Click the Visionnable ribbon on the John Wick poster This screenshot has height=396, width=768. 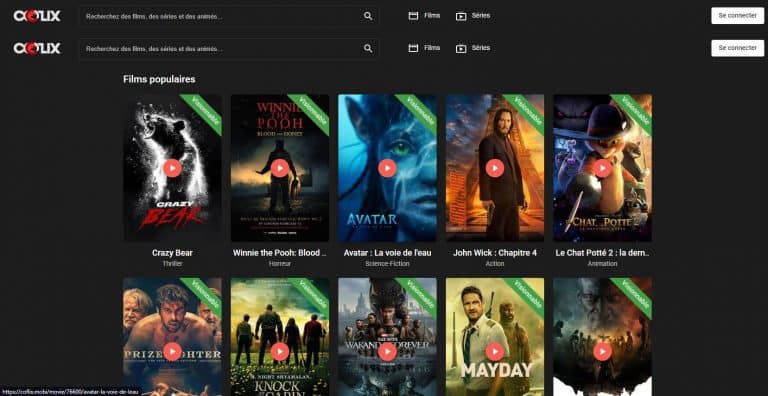pyautogui.click(x=526, y=112)
